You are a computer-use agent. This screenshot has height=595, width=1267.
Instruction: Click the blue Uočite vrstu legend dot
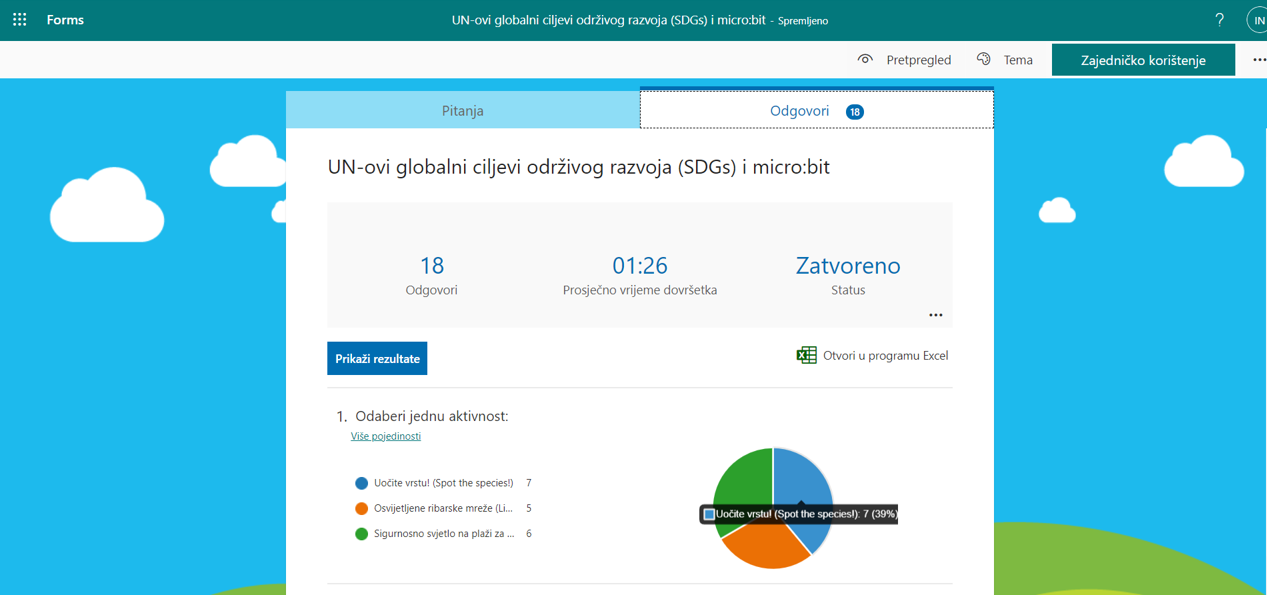(362, 483)
